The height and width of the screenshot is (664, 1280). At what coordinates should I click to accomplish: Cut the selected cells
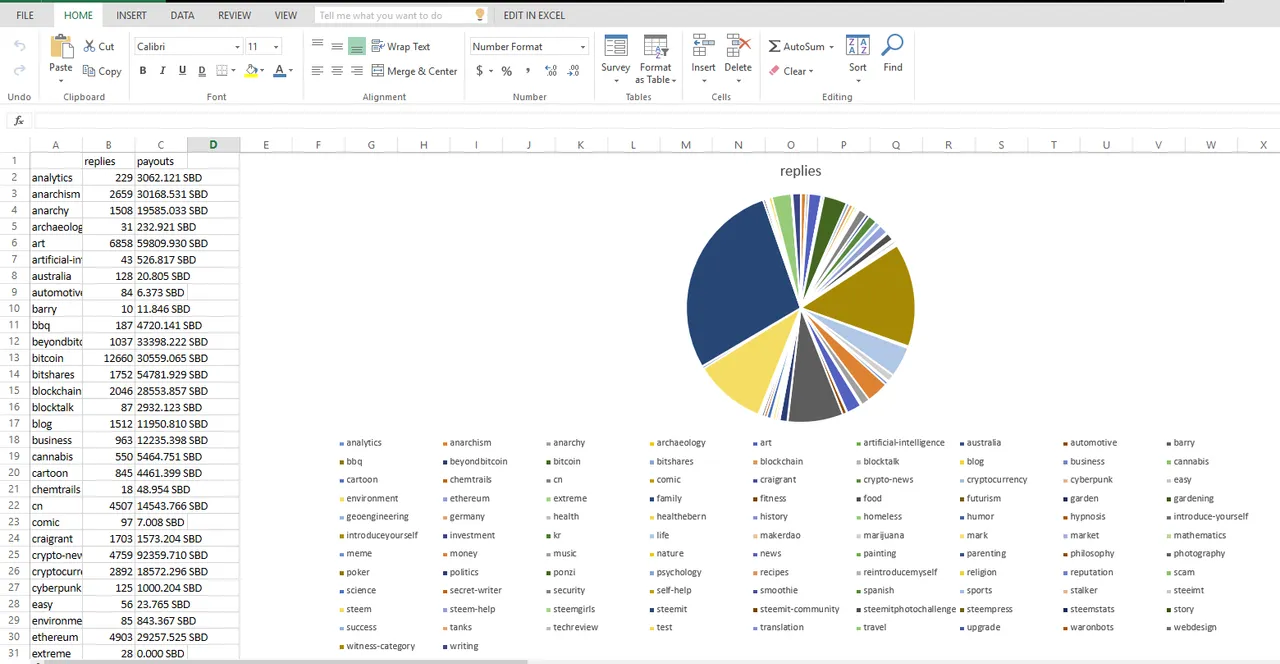[x=99, y=46]
